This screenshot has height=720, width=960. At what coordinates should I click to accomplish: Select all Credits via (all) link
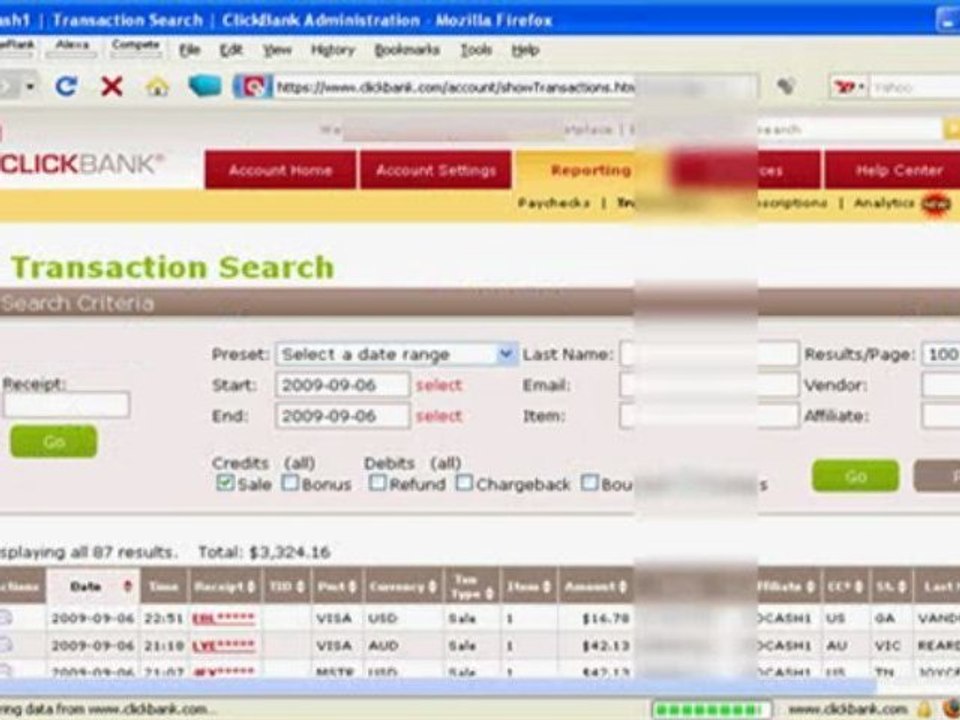coord(299,463)
